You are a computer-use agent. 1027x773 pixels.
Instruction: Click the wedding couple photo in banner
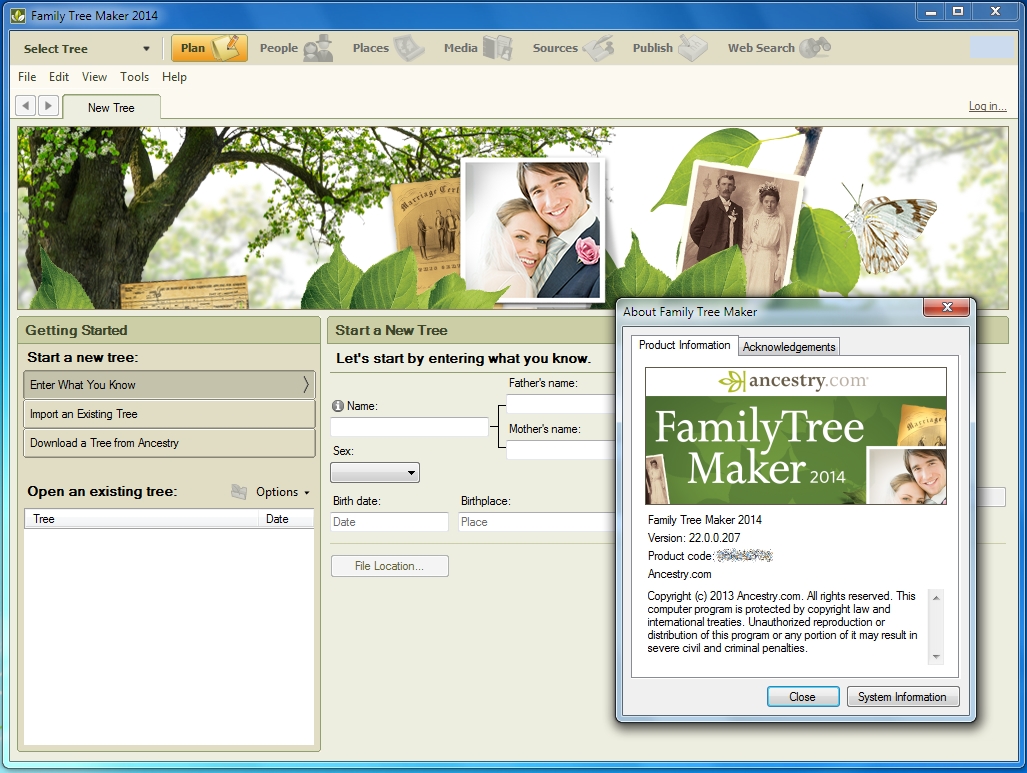tap(532, 230)
